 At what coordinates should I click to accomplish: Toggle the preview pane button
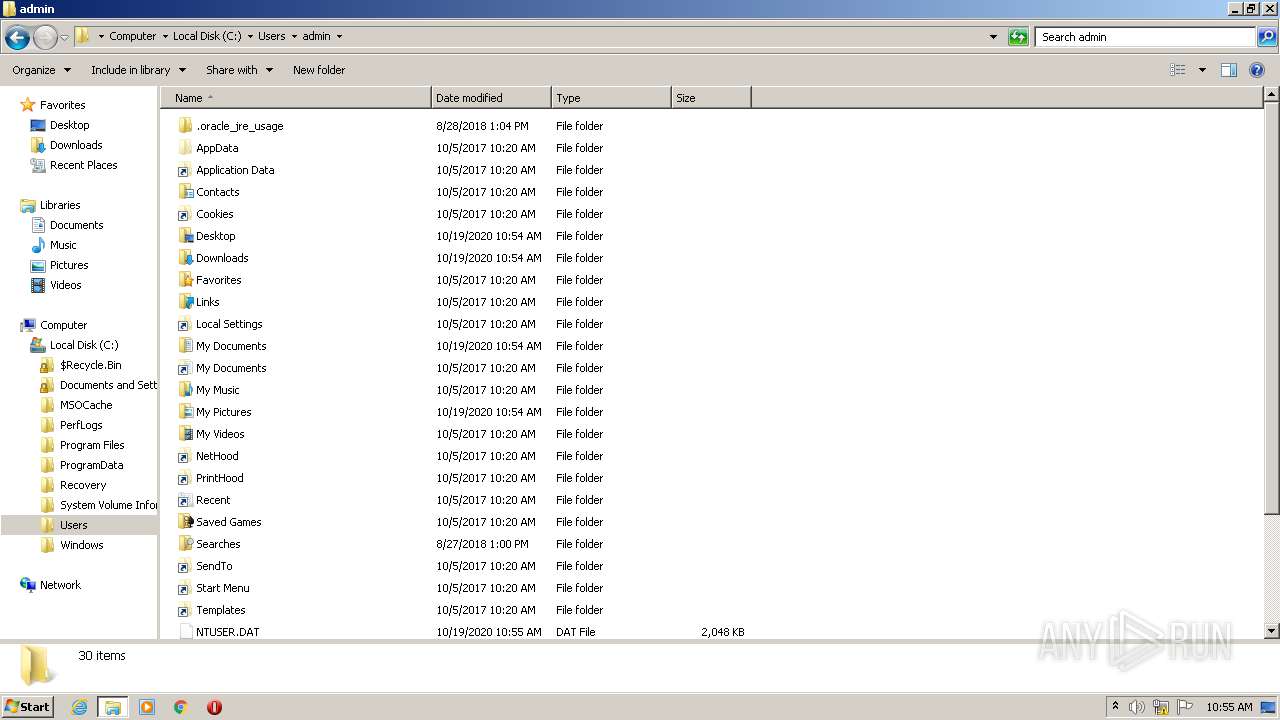[x=1229, y=70]
